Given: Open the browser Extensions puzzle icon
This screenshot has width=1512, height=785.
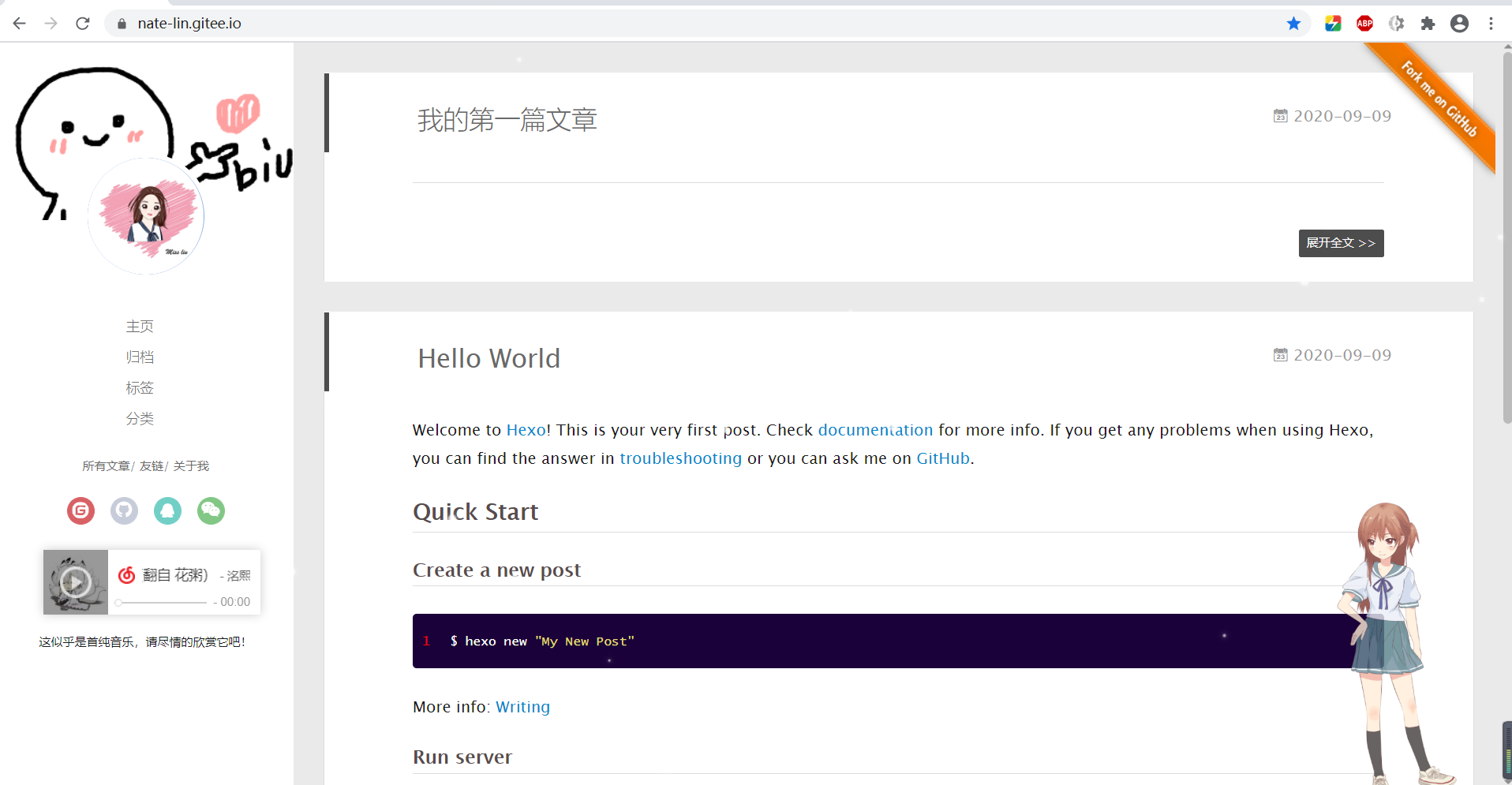Looking at the screenshot, I should click(1428, 24).
